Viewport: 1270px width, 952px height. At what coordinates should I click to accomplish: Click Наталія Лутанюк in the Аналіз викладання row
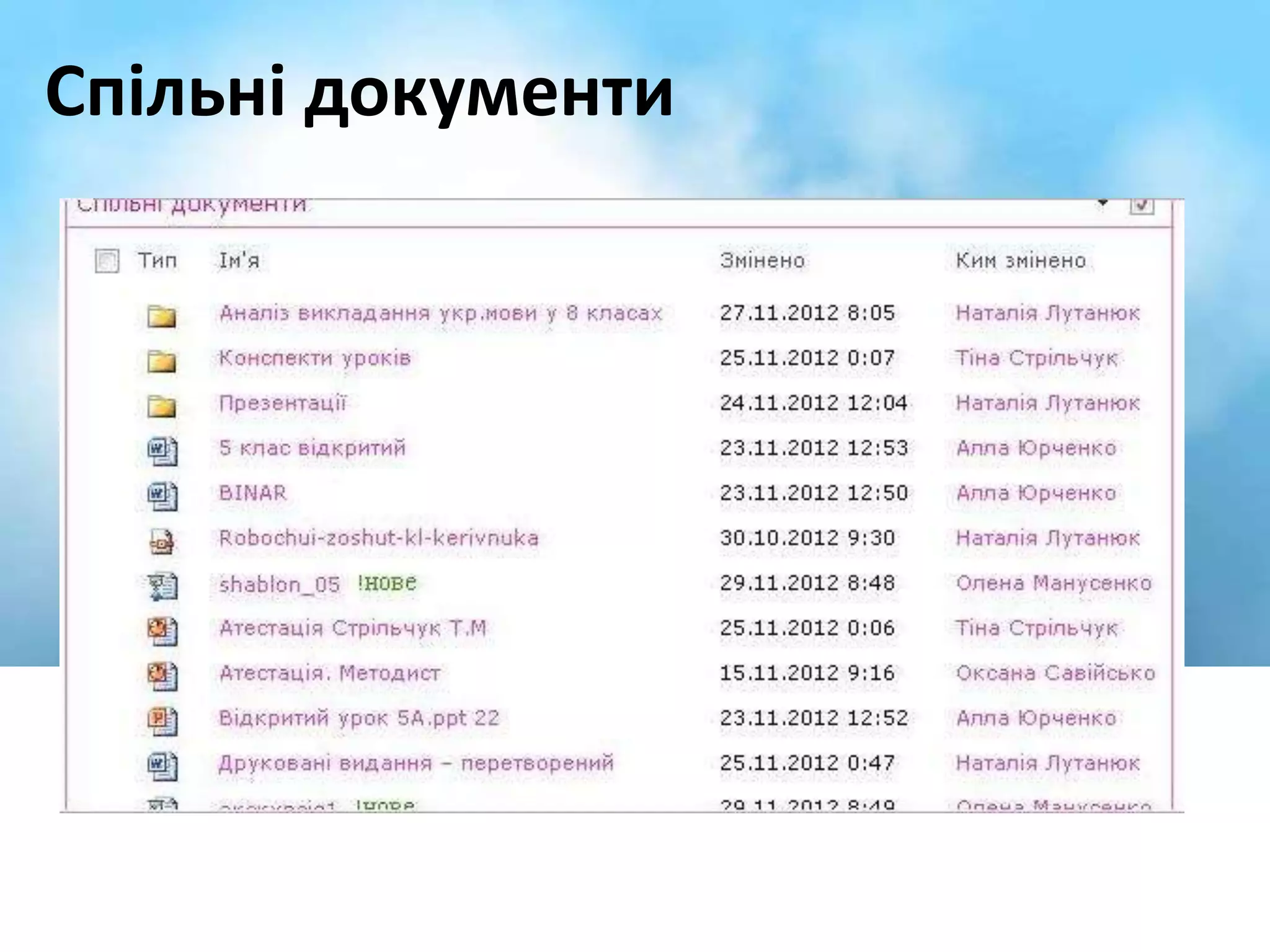point(1047,313)
